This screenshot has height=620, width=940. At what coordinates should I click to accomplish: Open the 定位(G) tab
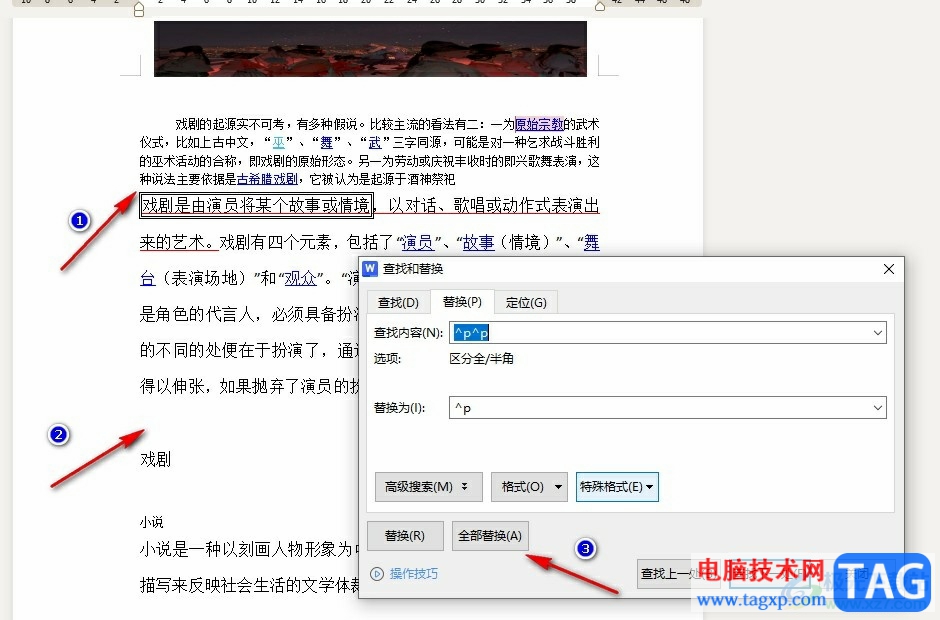point(526,302)
